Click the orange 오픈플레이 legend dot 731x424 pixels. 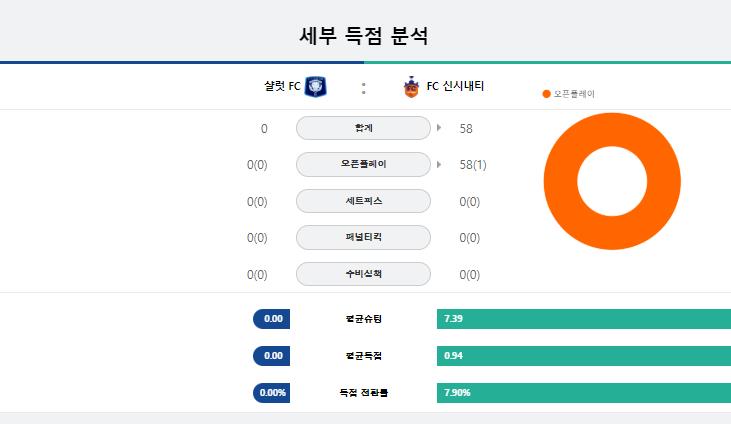pyautogui.click(x=546, y=94)
